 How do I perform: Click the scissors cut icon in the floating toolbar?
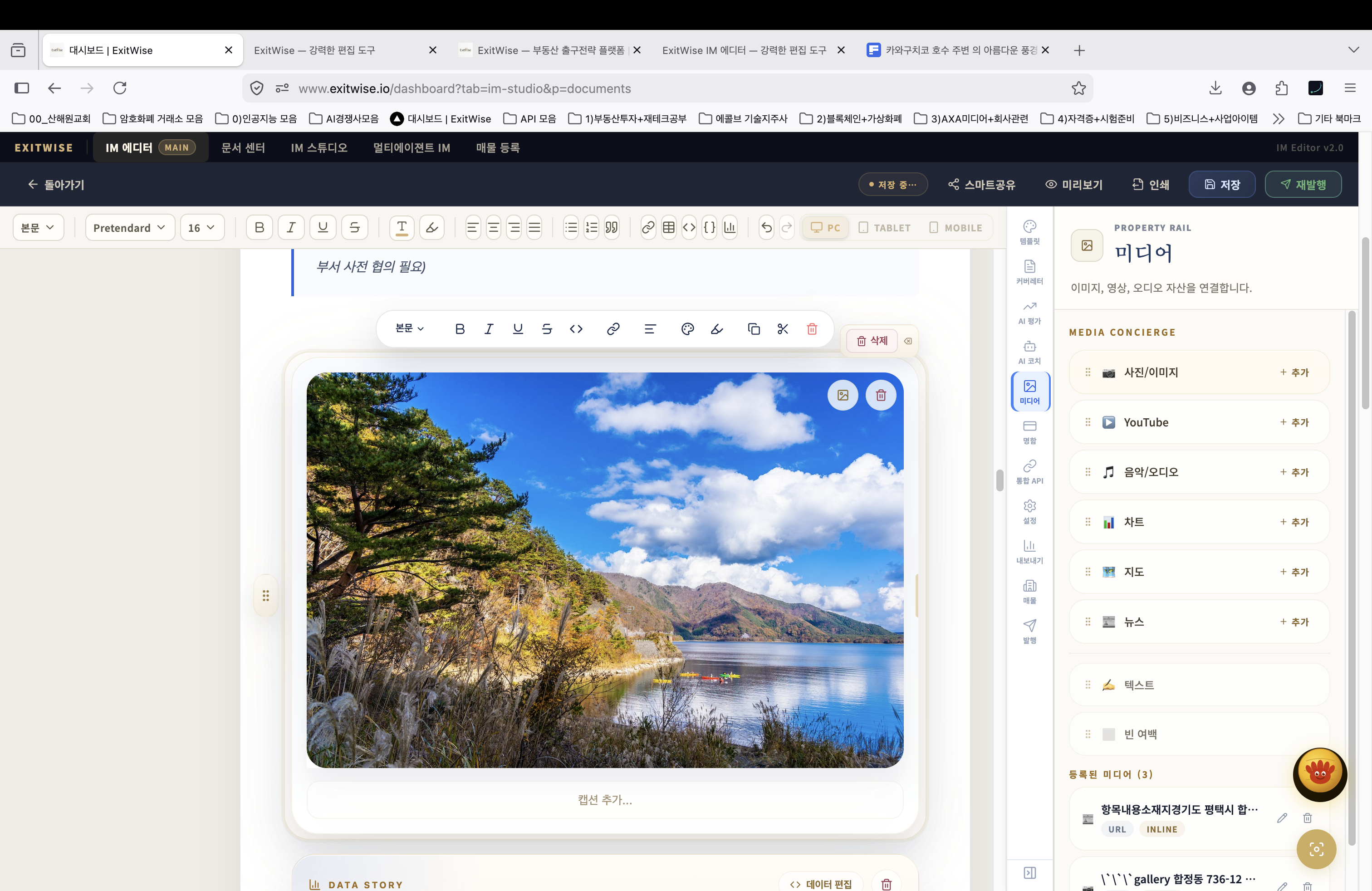pyautogui.click(x=782, y=328)
